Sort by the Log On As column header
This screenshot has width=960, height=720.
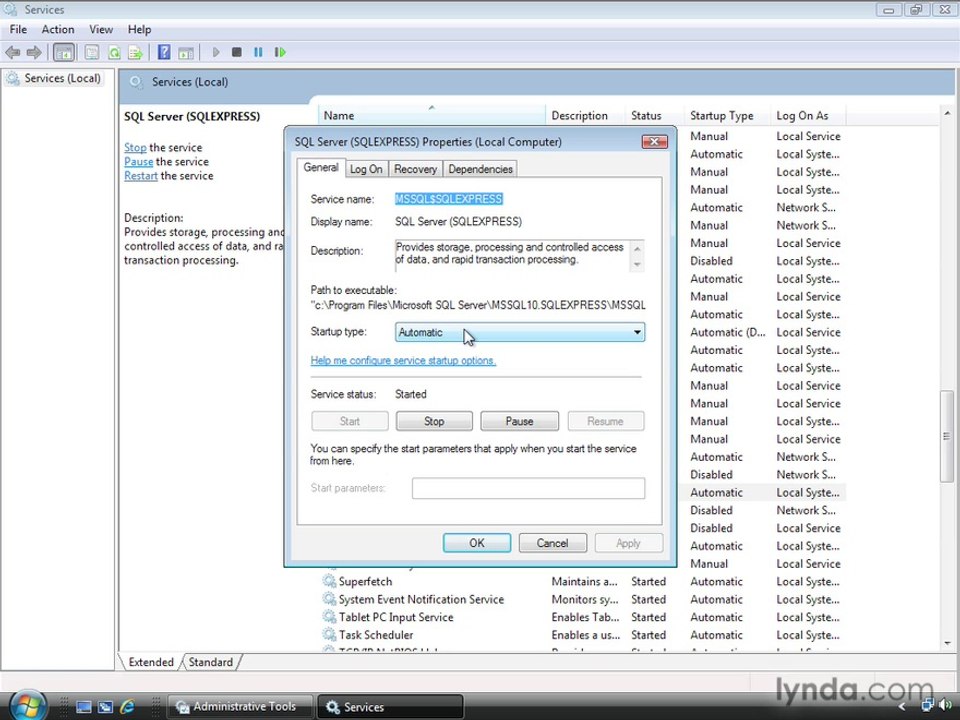[x=808, y=115]
